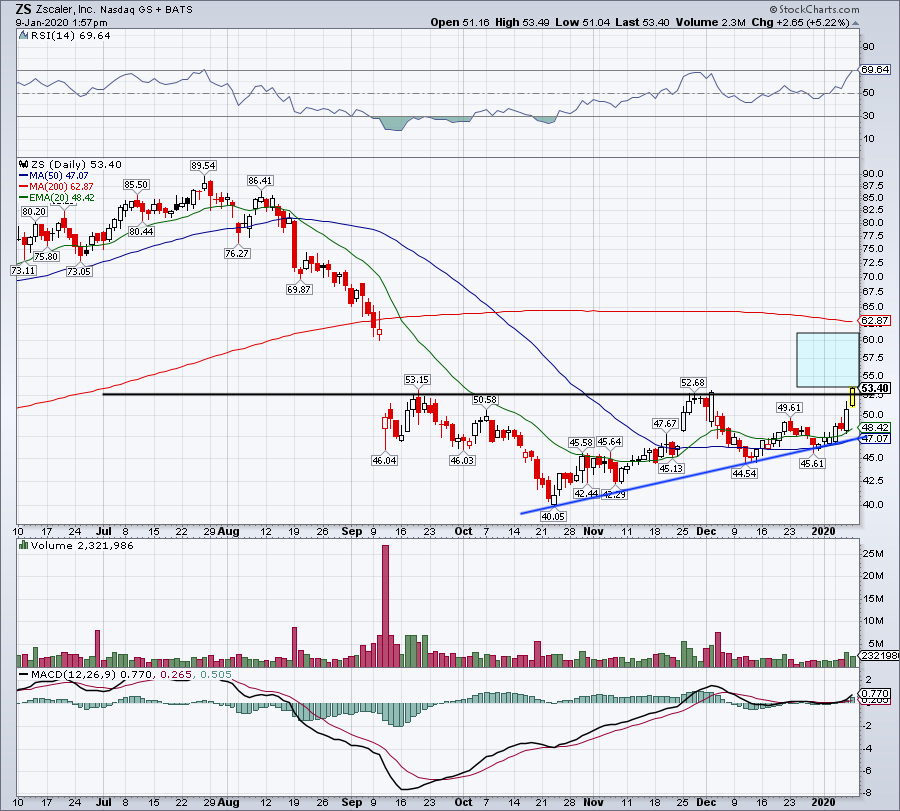
Task: Click the blue 47.07 MA(50) axis tag
Action: [x=875, y=439]
